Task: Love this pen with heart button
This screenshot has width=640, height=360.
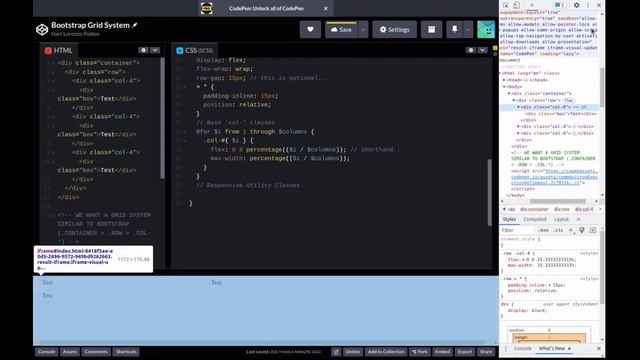Action: pyautogui.click(x=310, y=29)
